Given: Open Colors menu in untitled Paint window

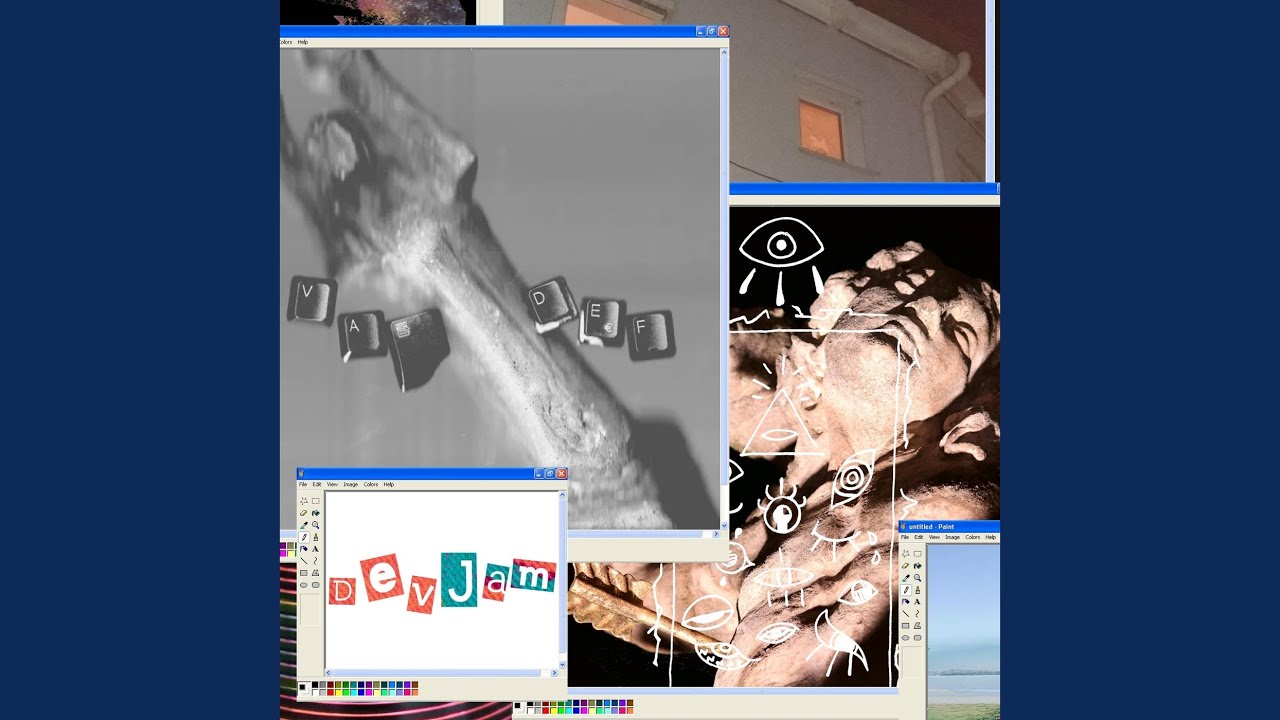Looking at the screenshot, I should point(973,537).
